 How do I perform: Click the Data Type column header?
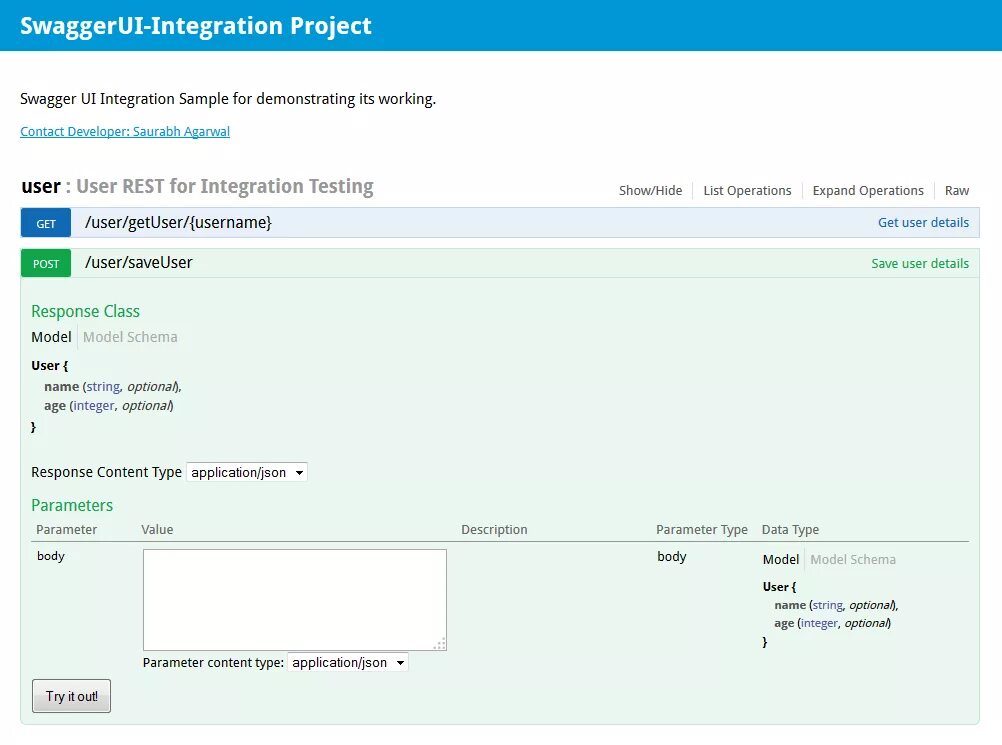pos(790,530)
